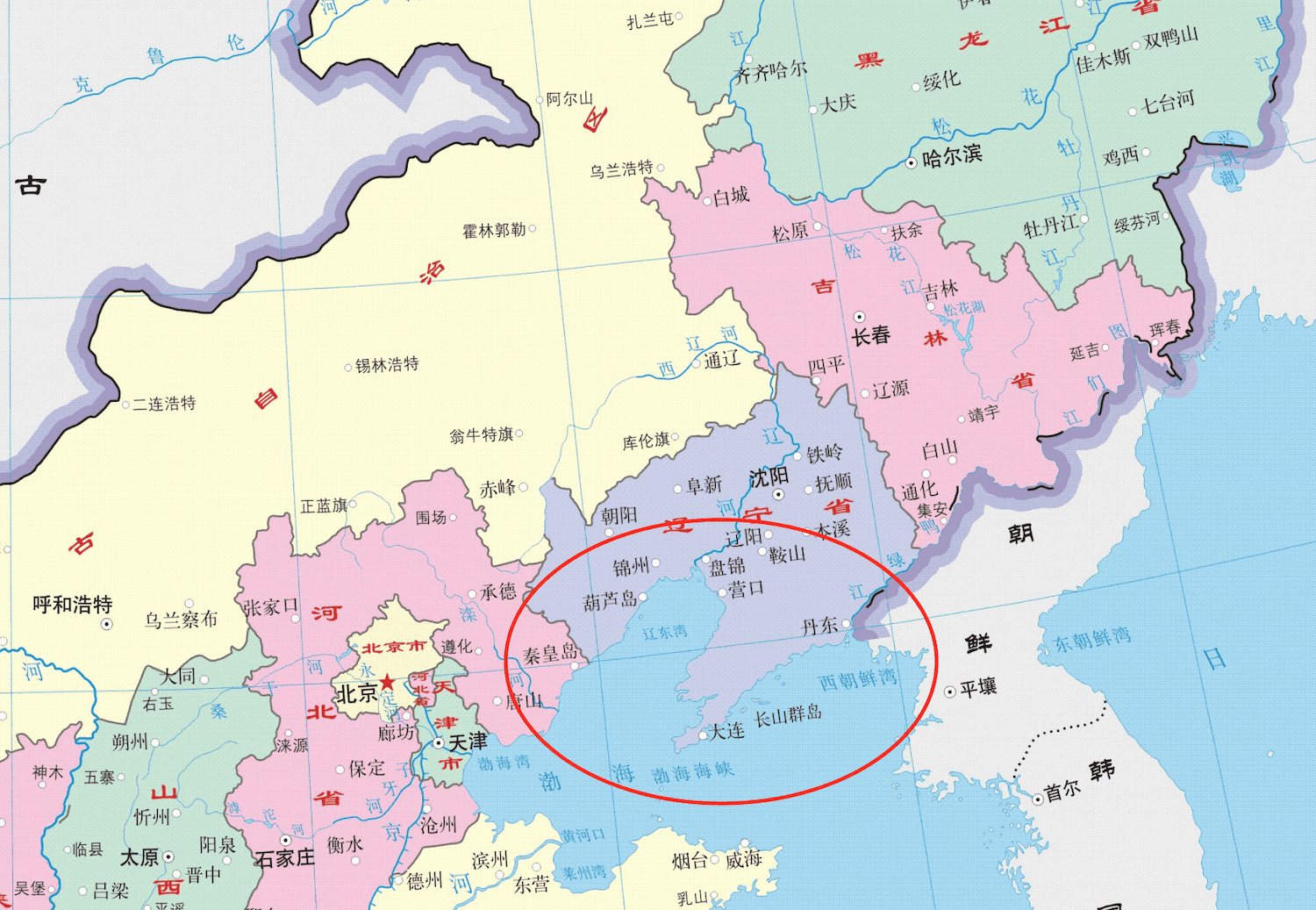The height and width of the screenshot is (910, 1316).
Task: Select the 抚顺 city label
Action: (833, 482)
